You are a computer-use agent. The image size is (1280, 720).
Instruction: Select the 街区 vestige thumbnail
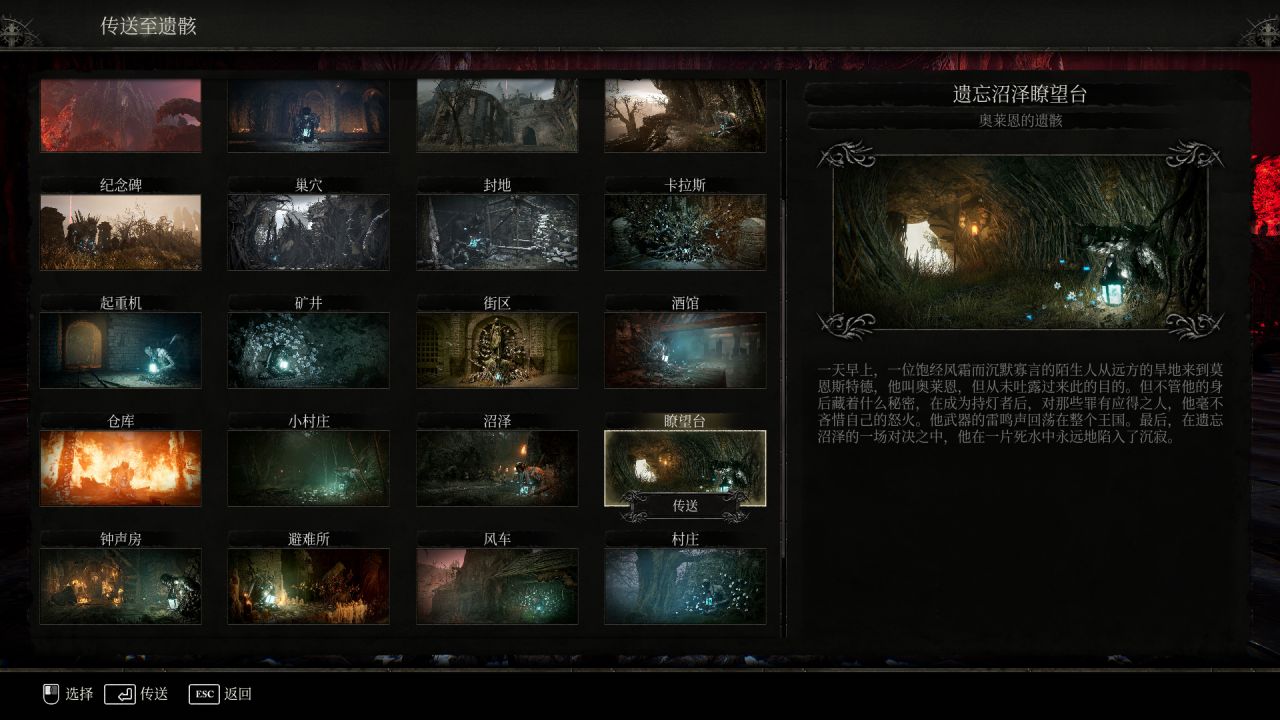tap(497, 350)
